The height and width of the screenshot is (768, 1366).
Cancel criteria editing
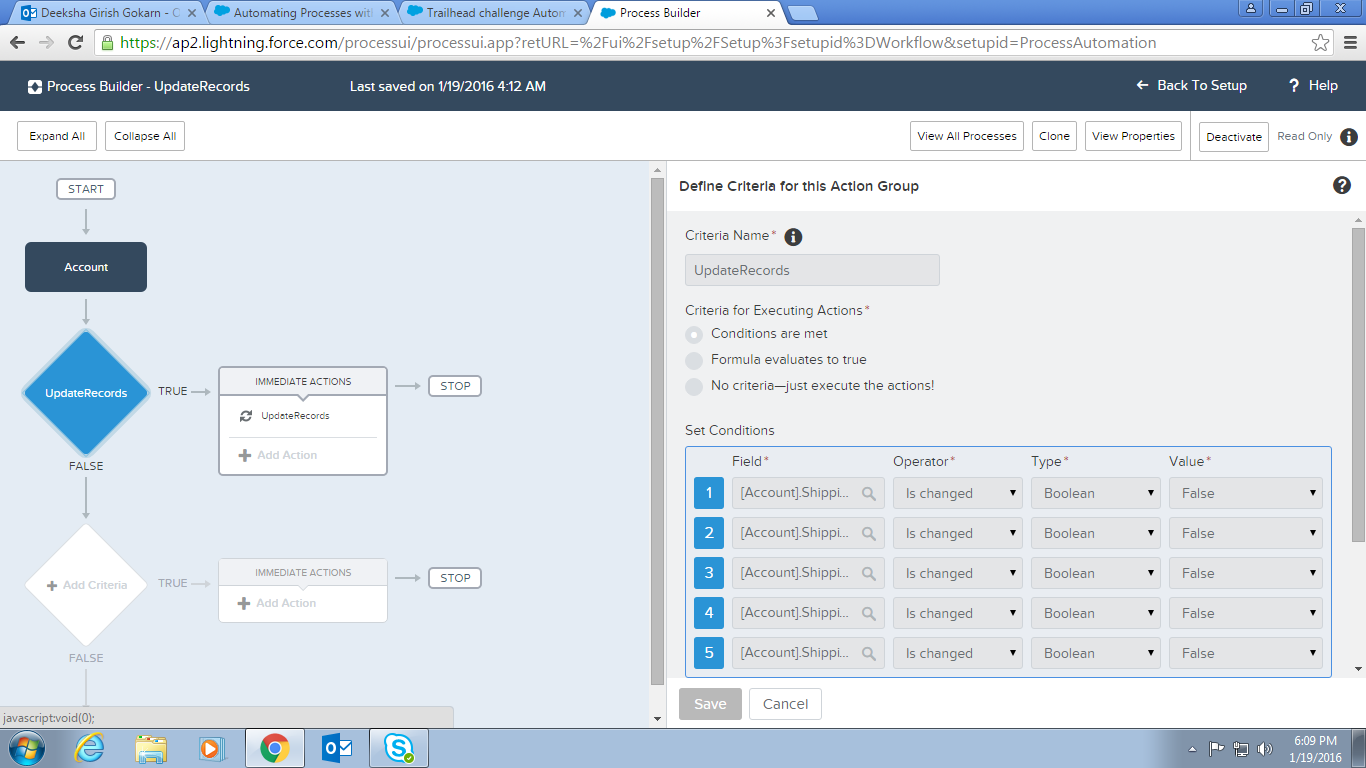coord(785,704)
